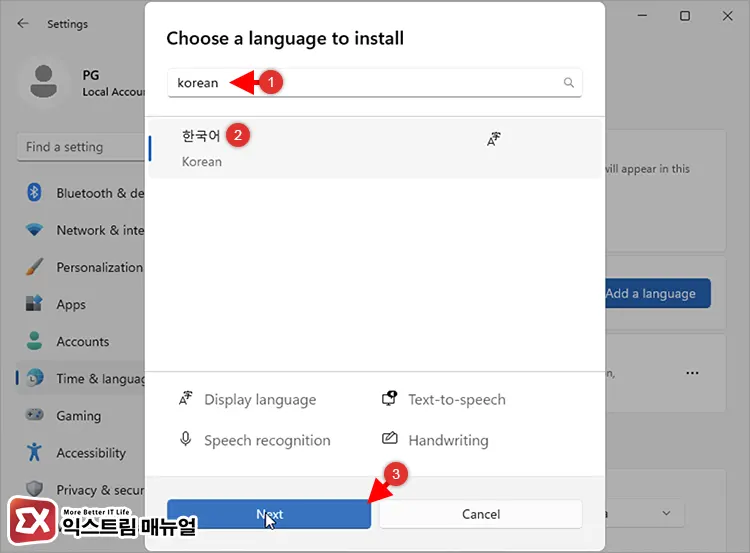The width and height of the screenshot is (750, 553).
Task: Click the Privacy shield icon
Action: [x=35, y=489]
